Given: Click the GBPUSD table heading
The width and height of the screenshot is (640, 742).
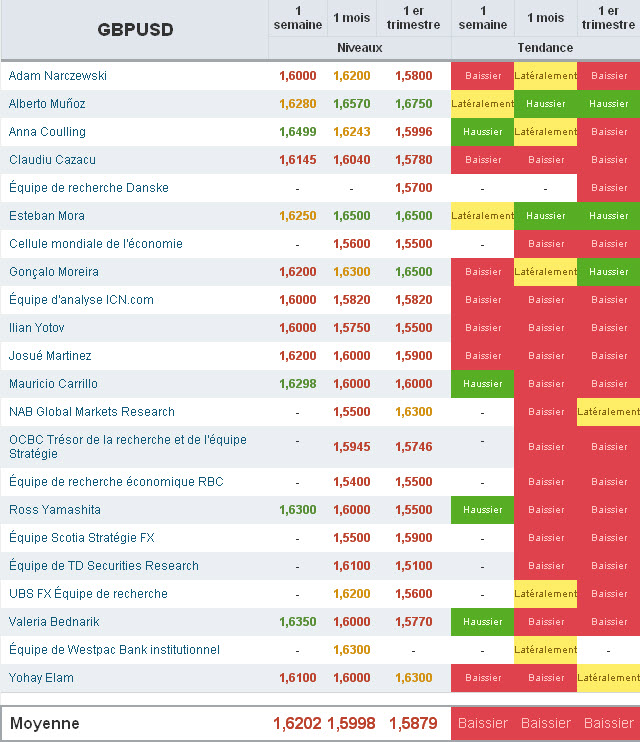Looking at the screenshot, I should point(135,30).
